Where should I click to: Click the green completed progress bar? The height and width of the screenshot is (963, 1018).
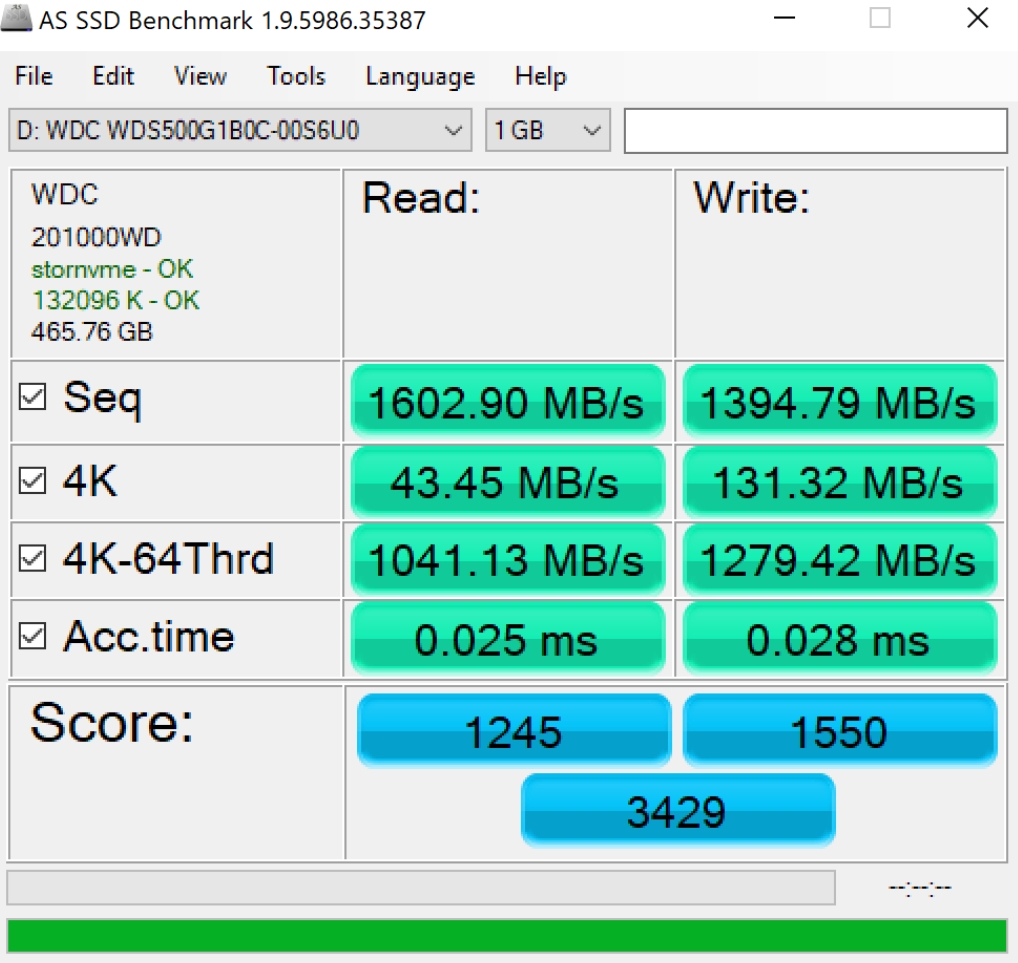tap(507, 937)
